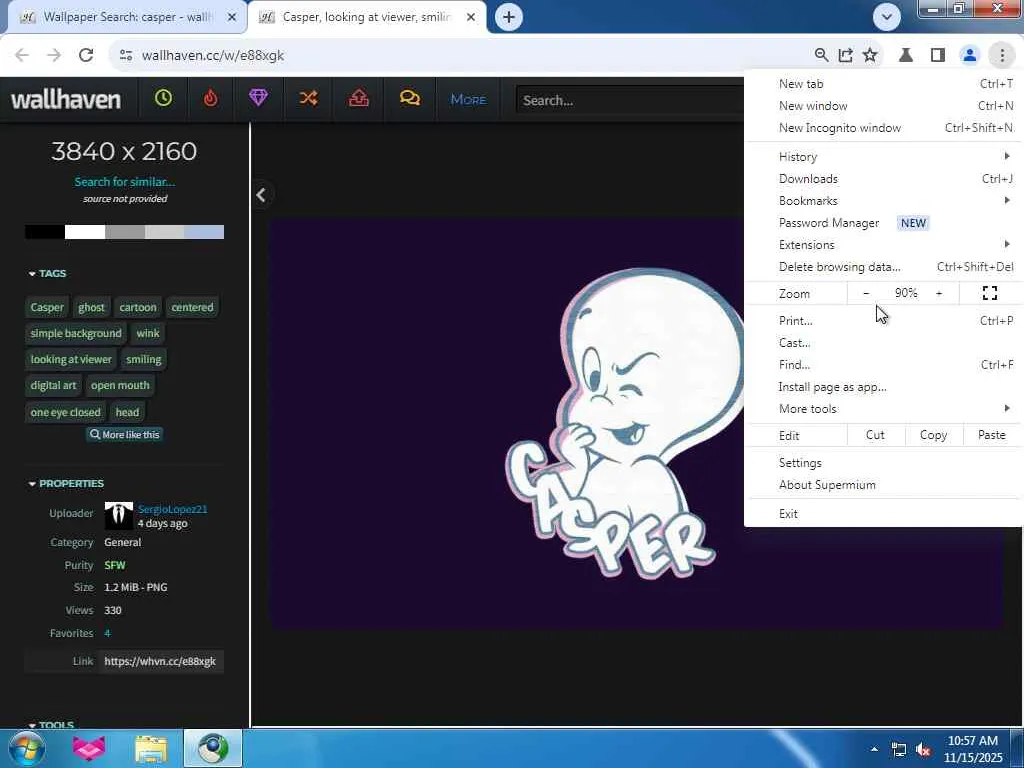Open Password Manager menu item
Viewport: 1024px width, 768px height.
(x=883, y=223)
